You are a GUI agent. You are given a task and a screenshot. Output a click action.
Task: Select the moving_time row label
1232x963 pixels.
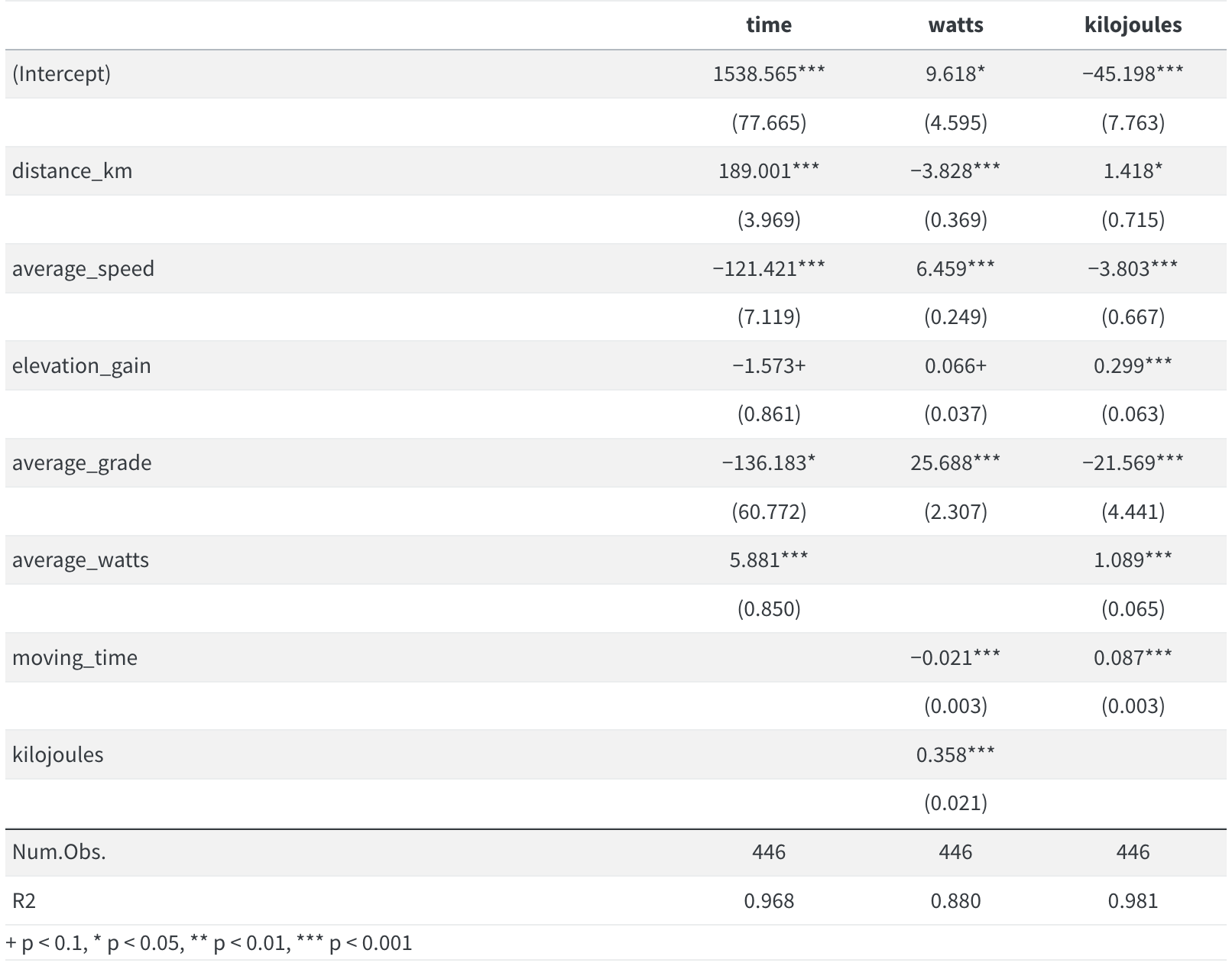coord(74,657)
